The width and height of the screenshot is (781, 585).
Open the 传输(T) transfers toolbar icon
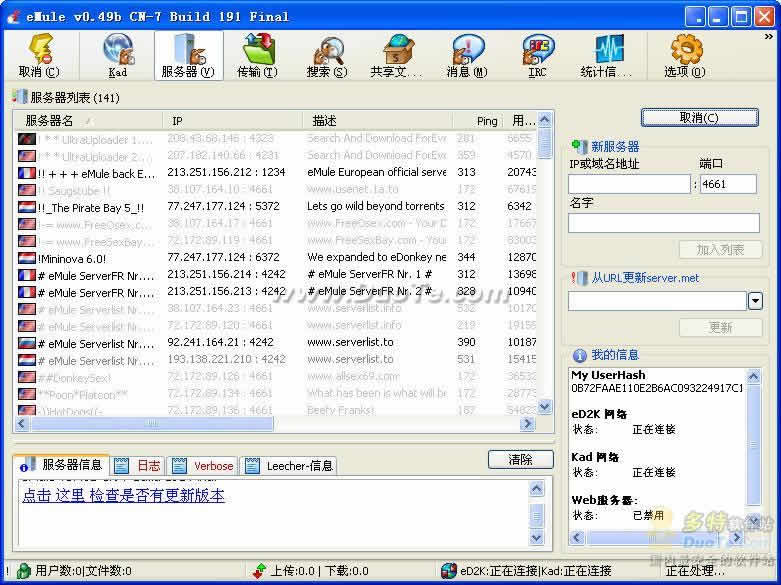pos(258,55)
